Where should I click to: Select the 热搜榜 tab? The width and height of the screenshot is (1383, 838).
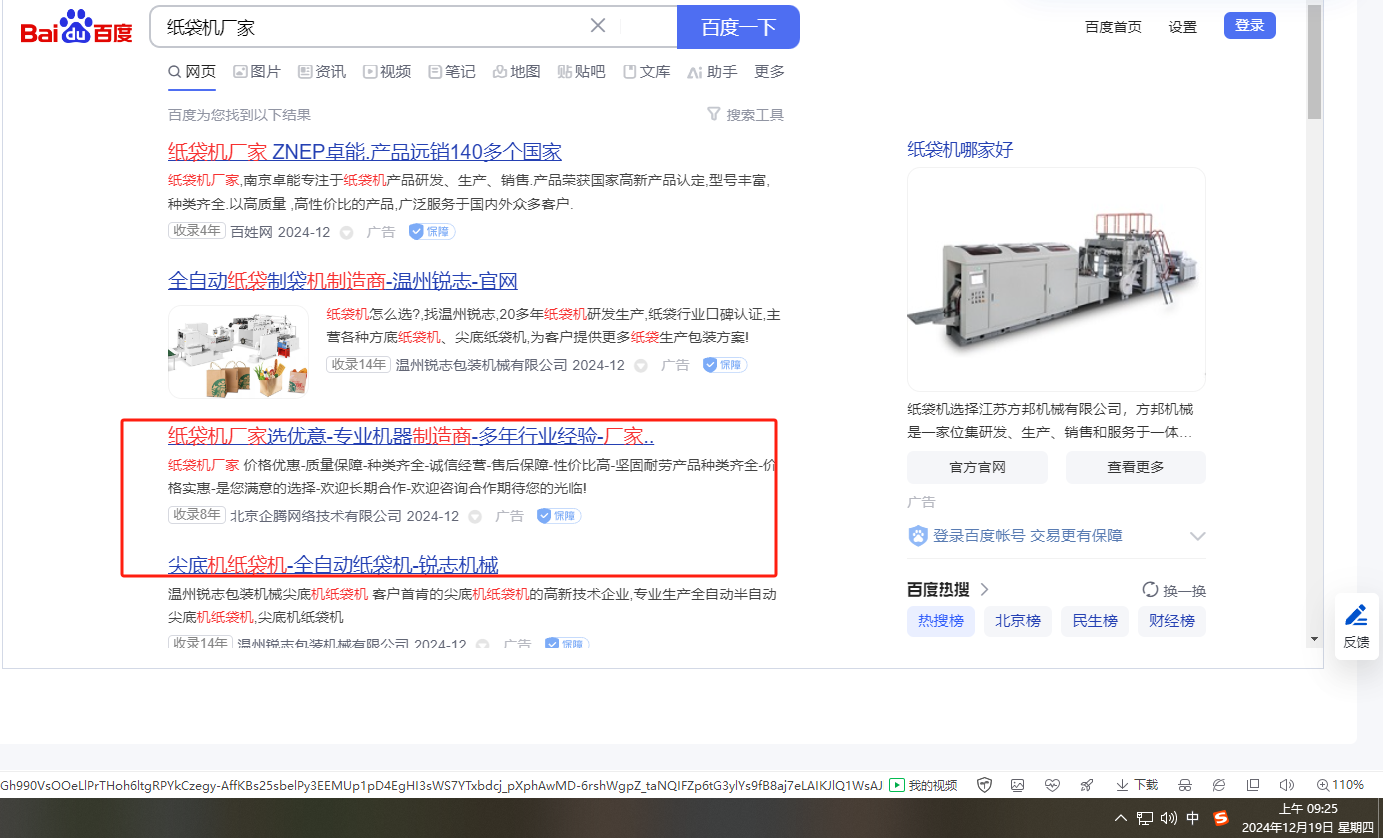(941, 621)
